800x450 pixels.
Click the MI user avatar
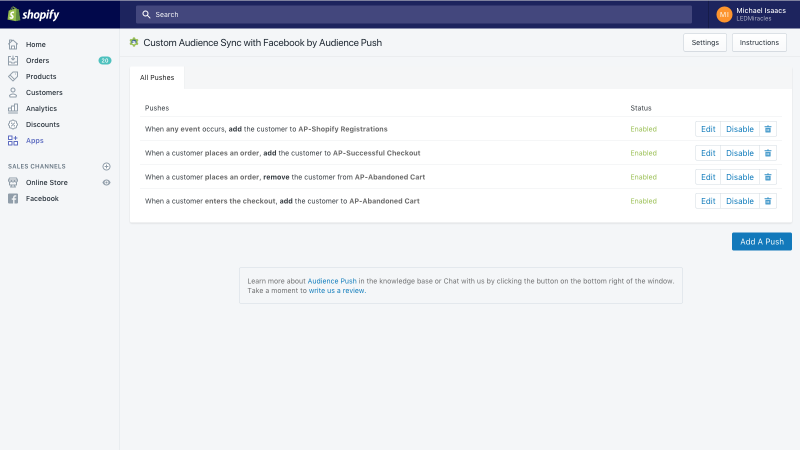pyautogui.click(x=724, y=14)
